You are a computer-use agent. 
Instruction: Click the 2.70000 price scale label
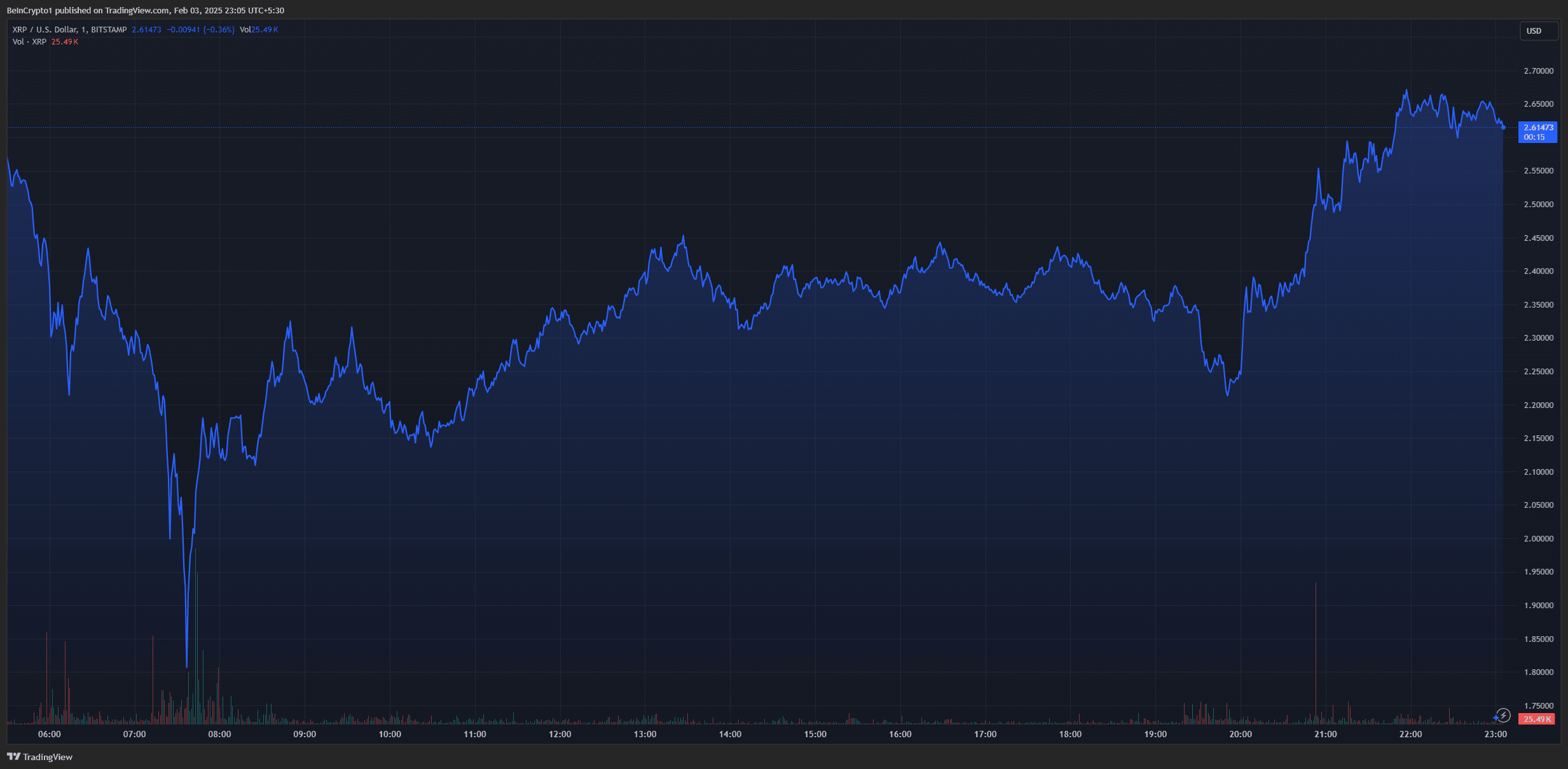[1538, 71]
